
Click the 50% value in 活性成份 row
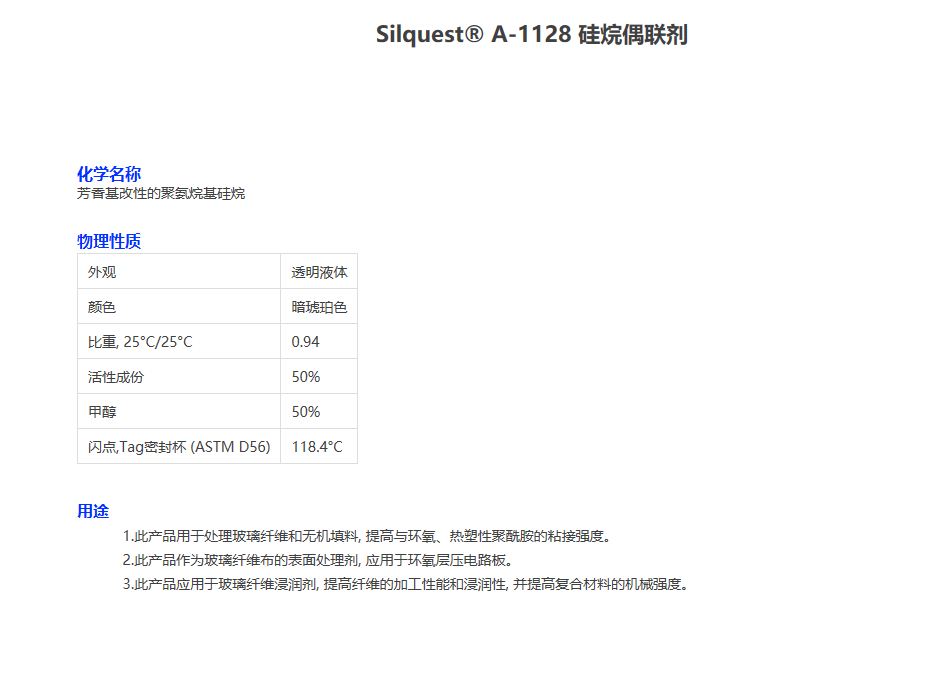pyautogui.click(x=305, y=377)
